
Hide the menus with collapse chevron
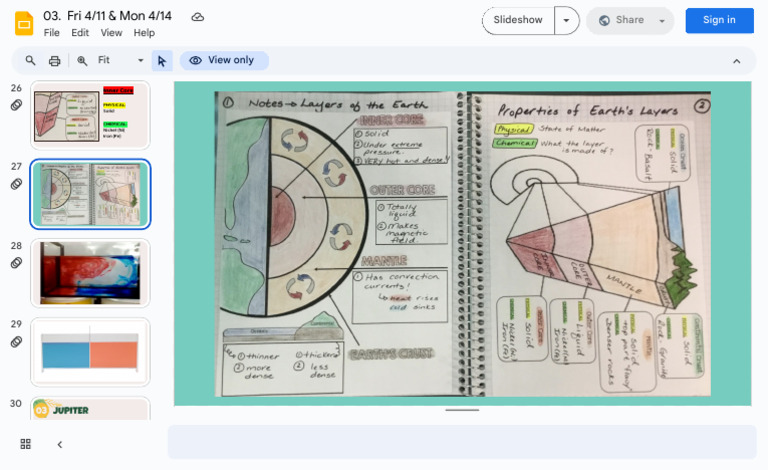(x=736, y=61)
